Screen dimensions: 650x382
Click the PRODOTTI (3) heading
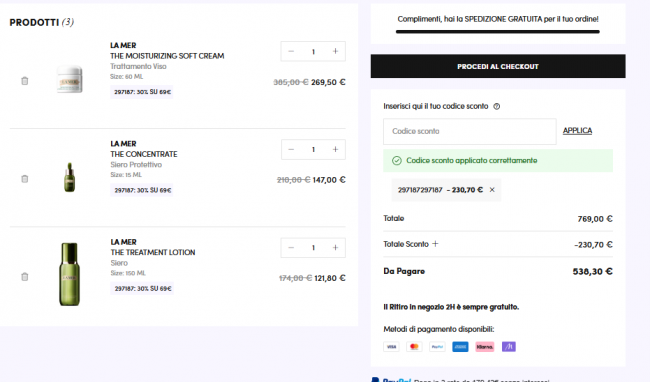pos(42,22)
